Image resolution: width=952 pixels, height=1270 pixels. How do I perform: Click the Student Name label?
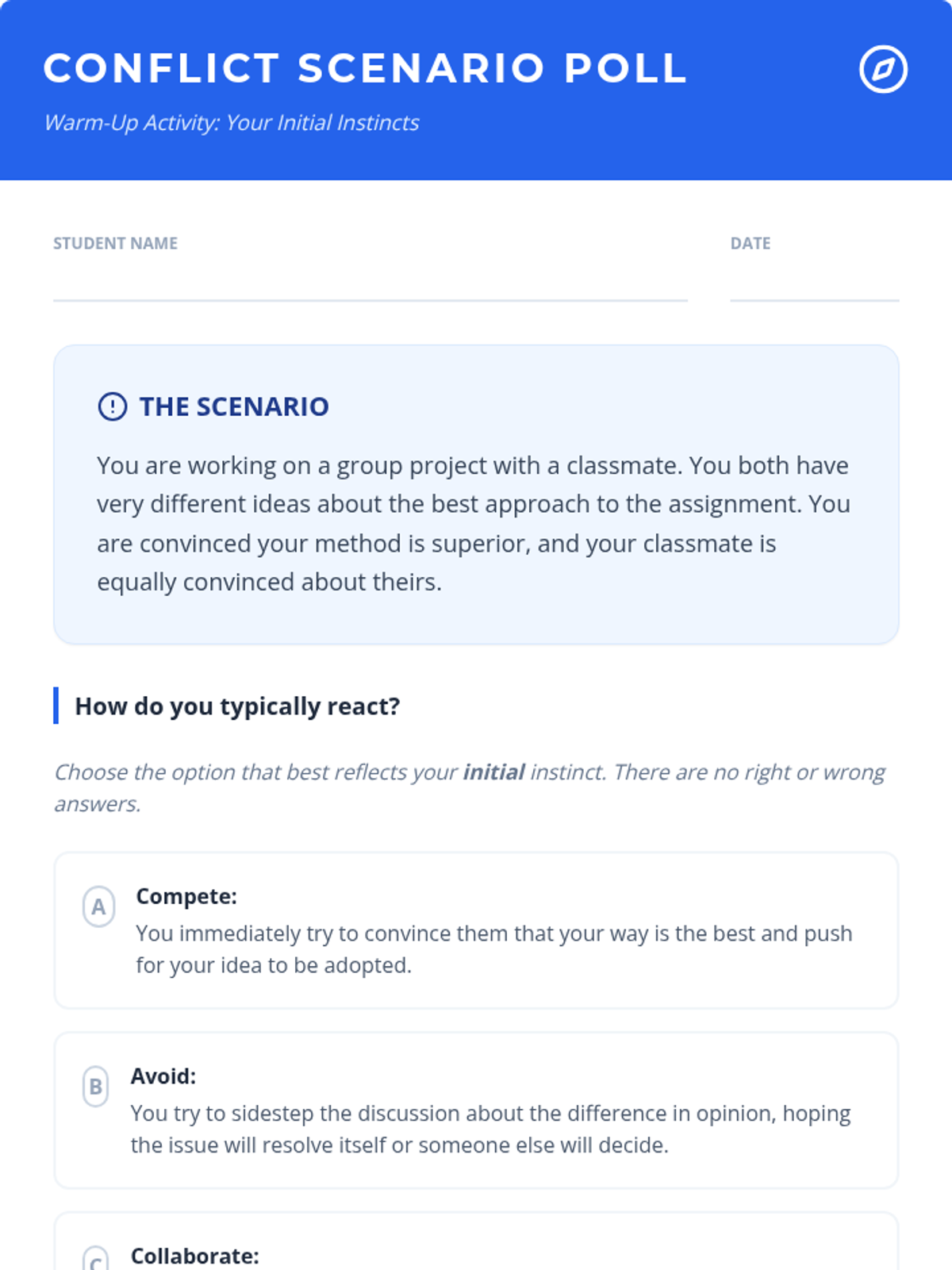(115, 244)
